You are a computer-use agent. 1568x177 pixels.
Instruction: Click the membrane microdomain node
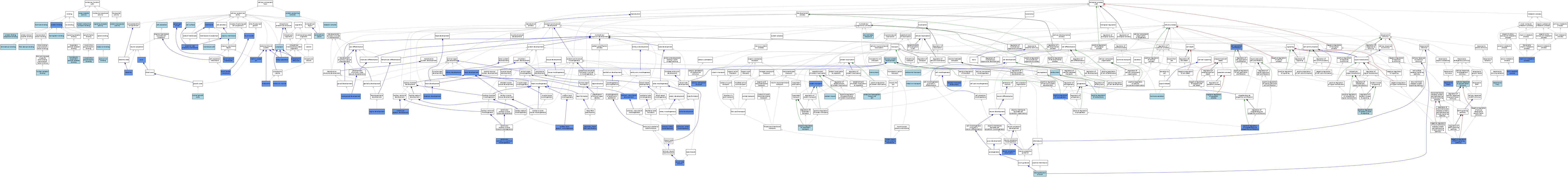[209, 36]
